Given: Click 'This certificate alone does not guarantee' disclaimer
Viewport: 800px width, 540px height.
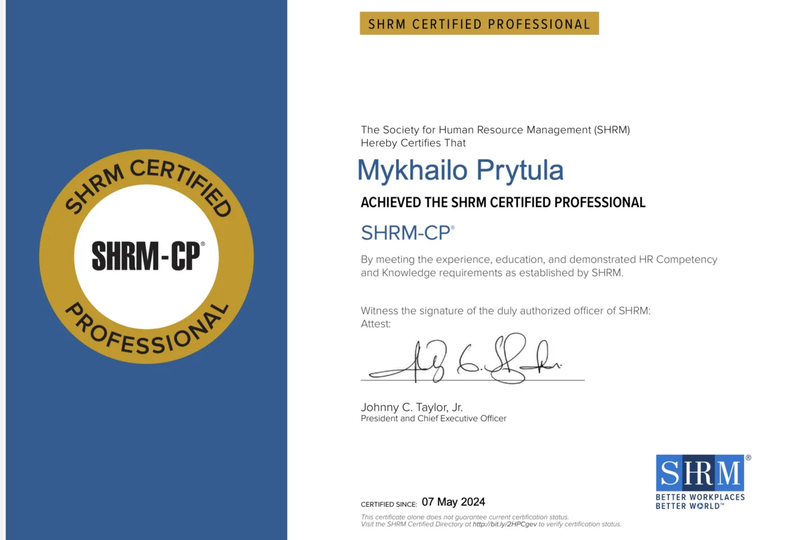Looking at the screenshot, I should pos(464,517).
